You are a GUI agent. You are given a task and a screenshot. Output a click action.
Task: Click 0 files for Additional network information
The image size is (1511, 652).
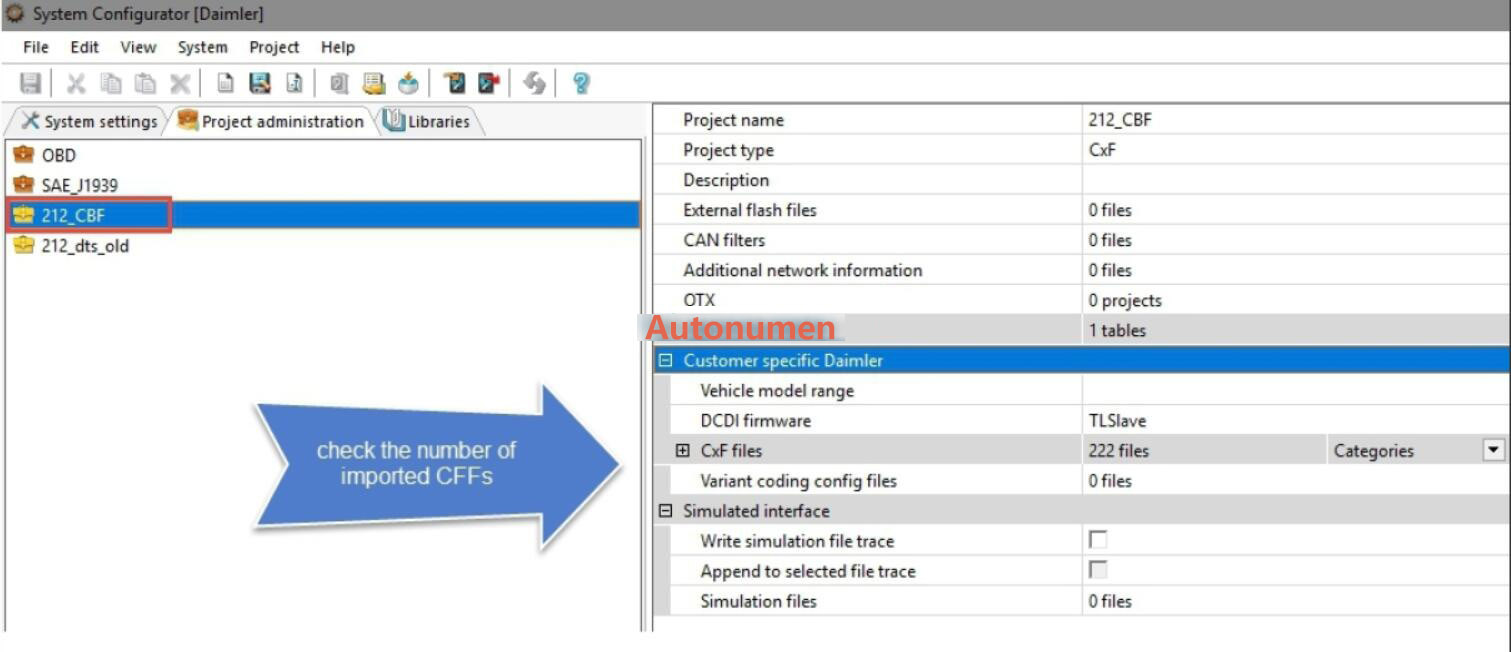click(1110, 270)
